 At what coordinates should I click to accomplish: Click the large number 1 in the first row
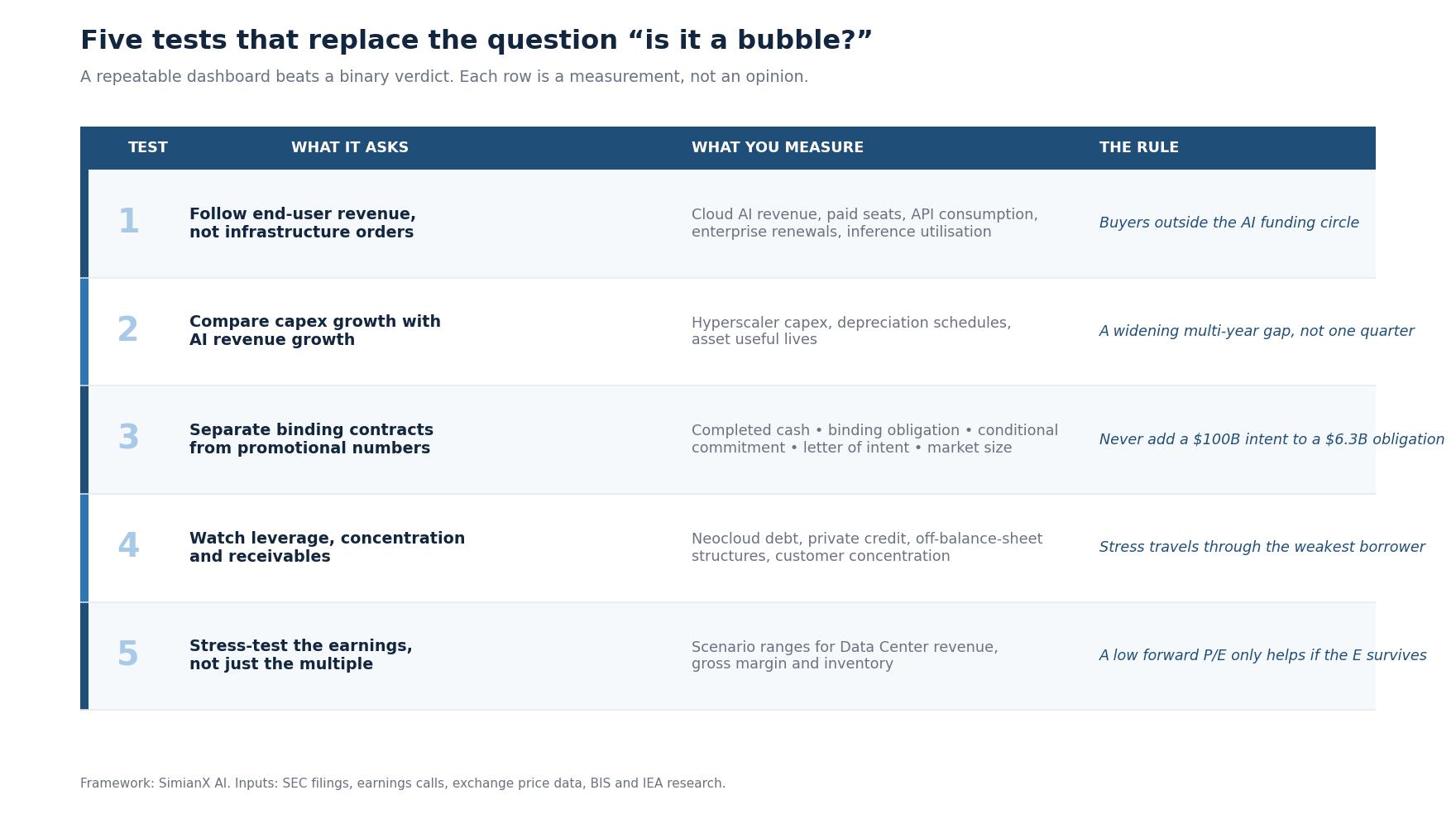tap(128, 223)
